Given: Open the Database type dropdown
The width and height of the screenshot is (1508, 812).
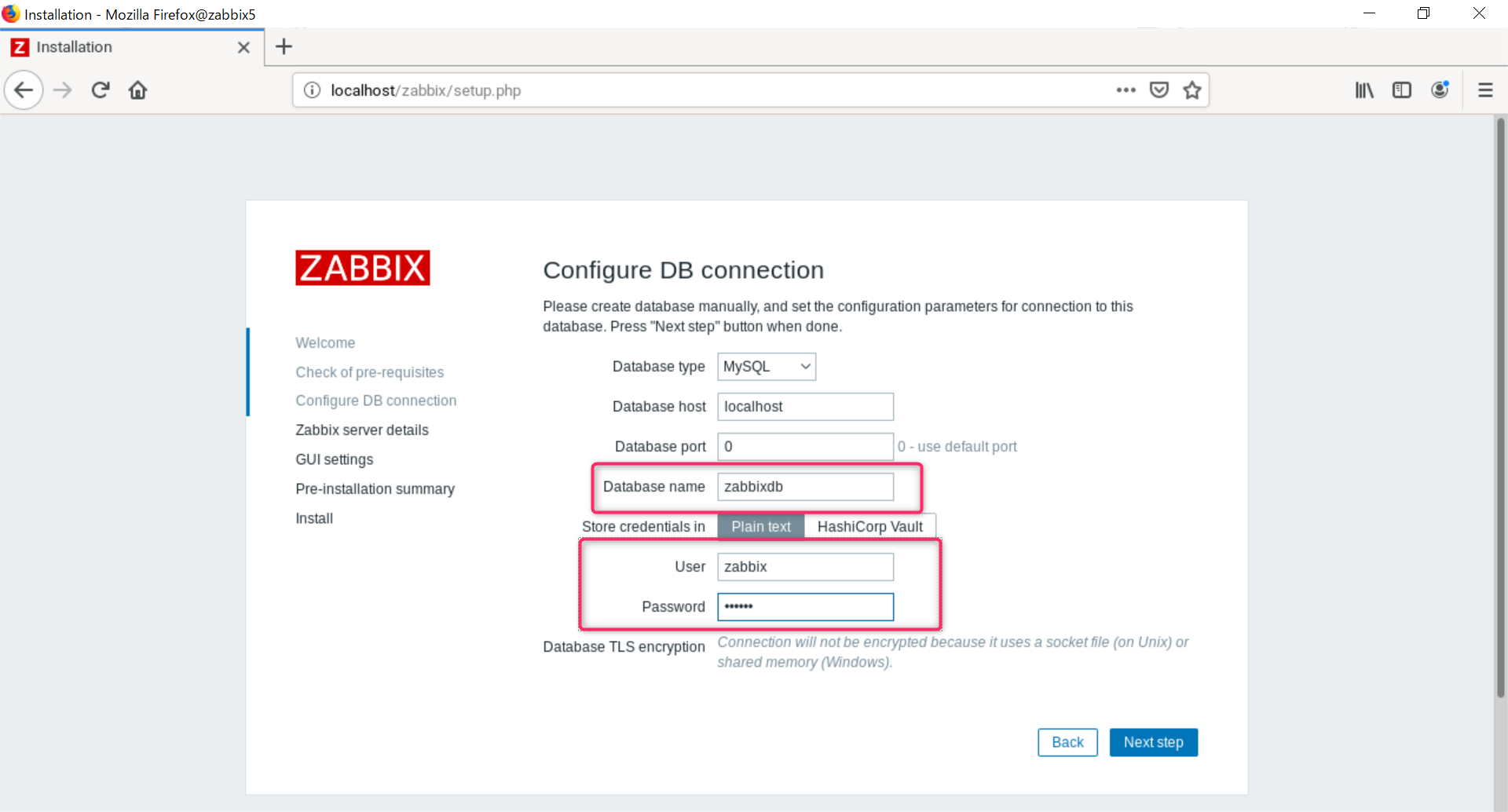Looking at the screenshot, I should tap(767, 367).
